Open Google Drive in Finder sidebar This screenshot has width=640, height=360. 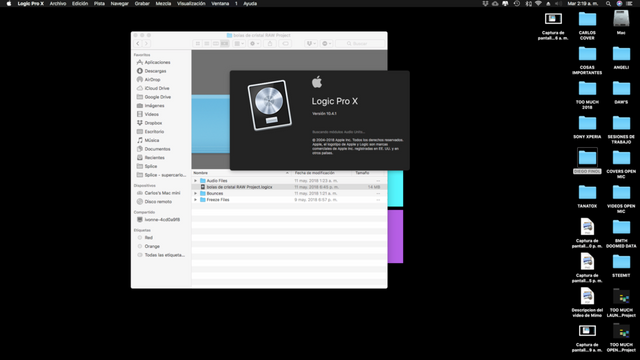[x=158, y=97]
